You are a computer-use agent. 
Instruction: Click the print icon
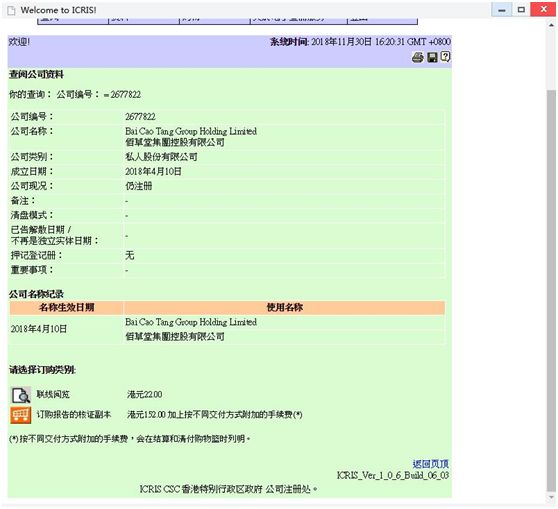point(418,57)
